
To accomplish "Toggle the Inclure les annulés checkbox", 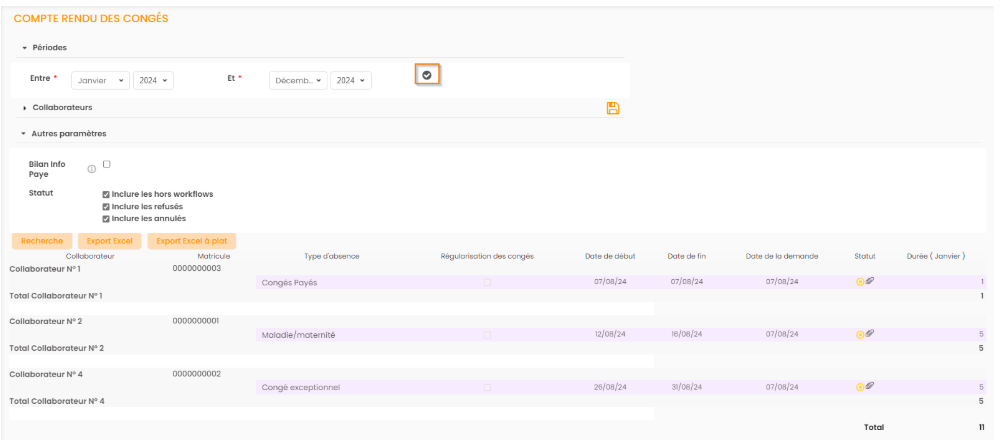I will pos(107,218).
